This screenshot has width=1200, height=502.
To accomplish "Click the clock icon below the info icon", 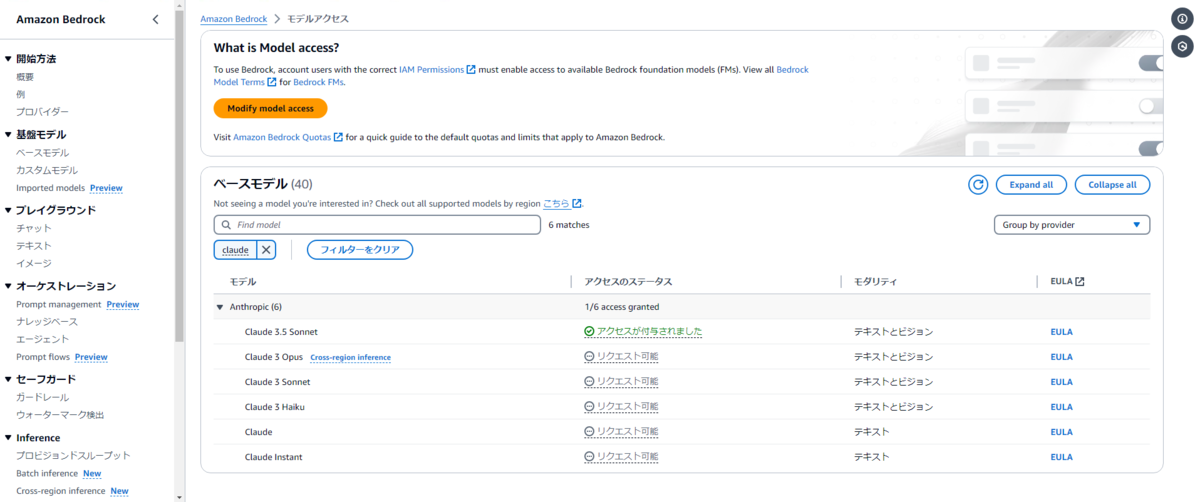I will pyautogui.click(x=1181, y=46).
